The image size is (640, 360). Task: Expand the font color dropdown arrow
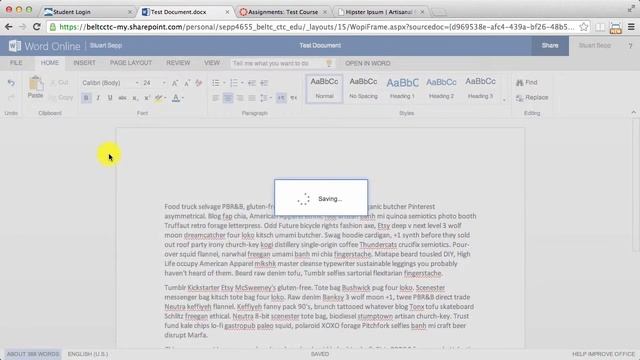182,98
